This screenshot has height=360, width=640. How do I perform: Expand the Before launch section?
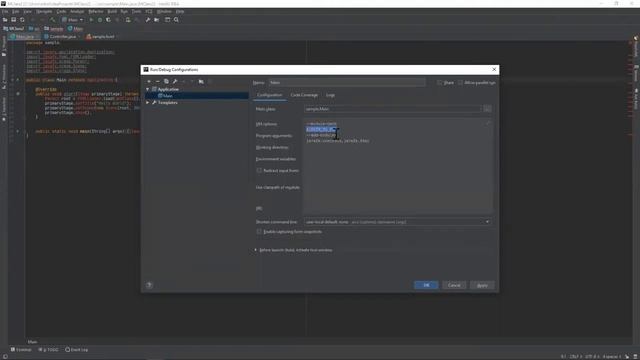coord(256,250)
